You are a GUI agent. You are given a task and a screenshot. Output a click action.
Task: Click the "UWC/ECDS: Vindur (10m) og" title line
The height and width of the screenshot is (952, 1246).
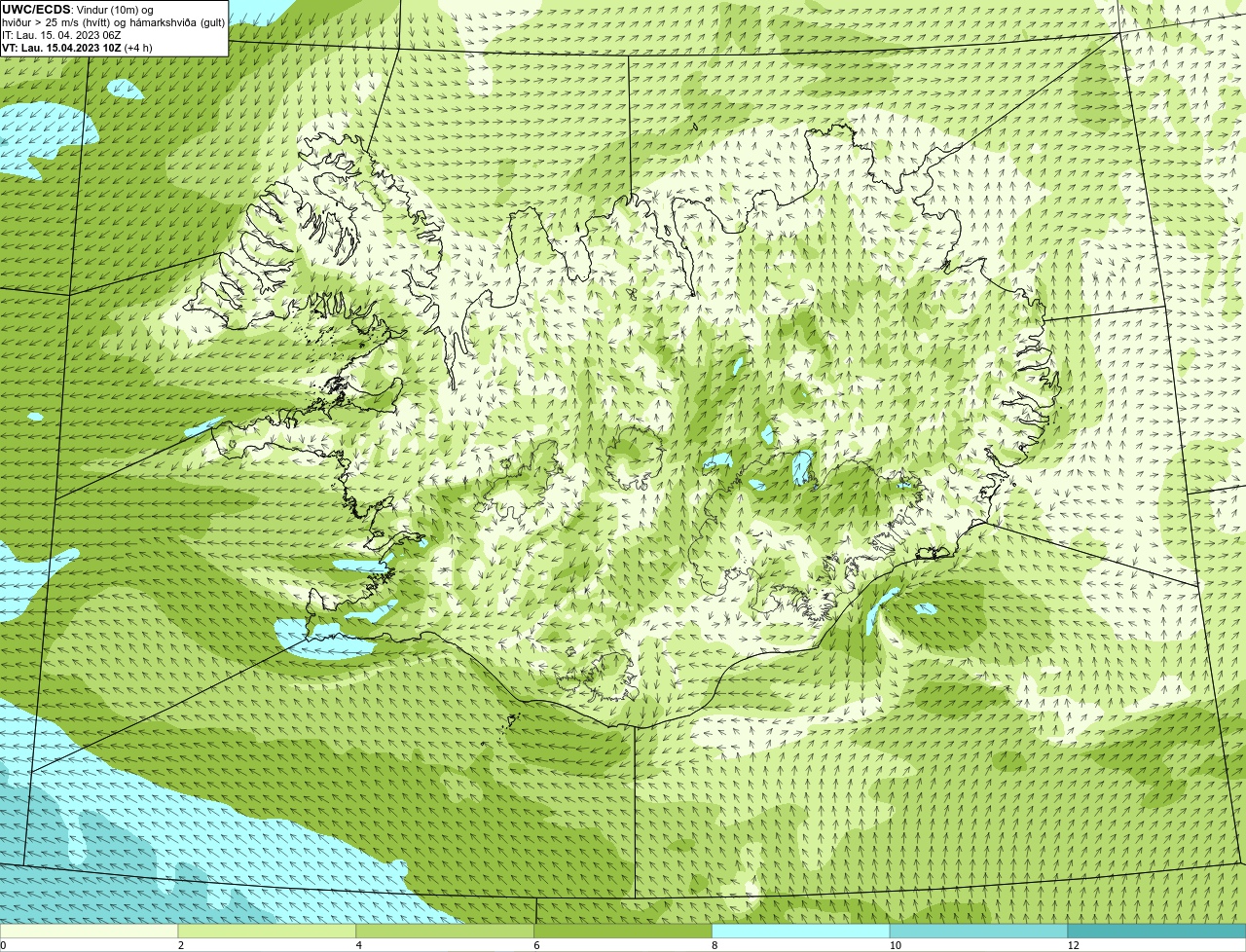point(78,10)
